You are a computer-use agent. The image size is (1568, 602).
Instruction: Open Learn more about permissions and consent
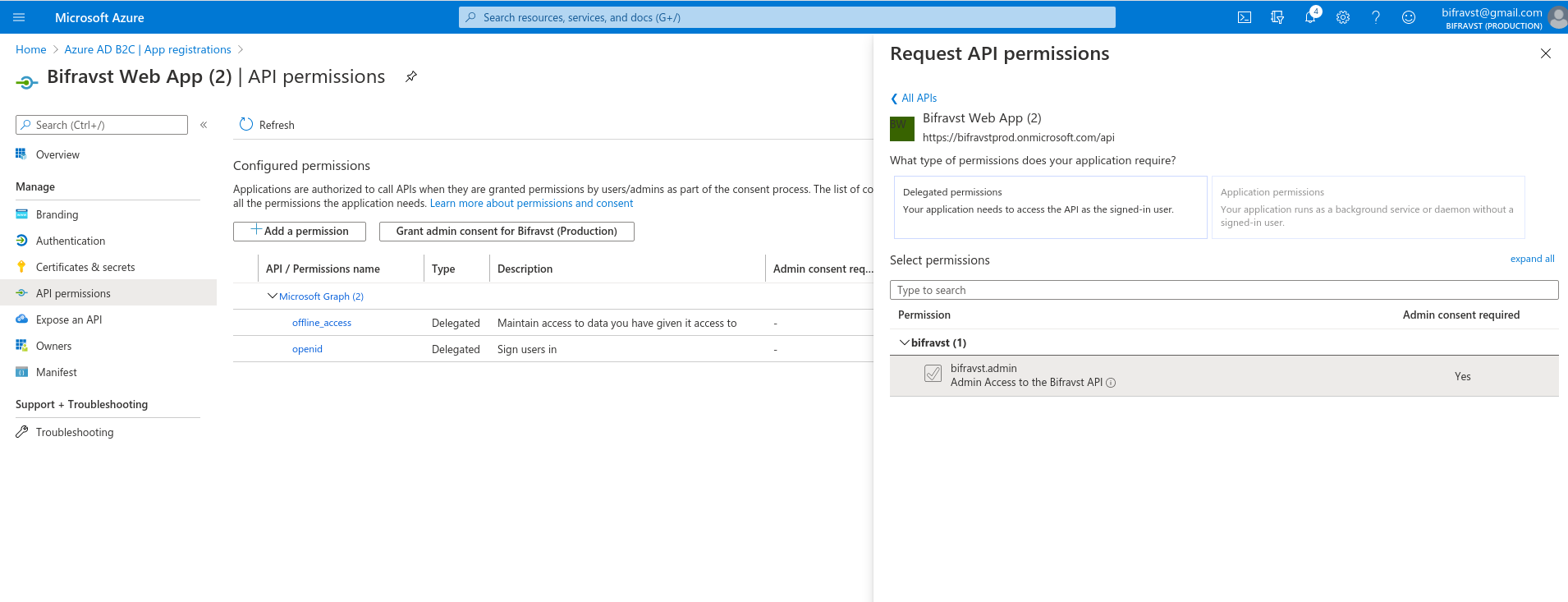click(531, 204)
